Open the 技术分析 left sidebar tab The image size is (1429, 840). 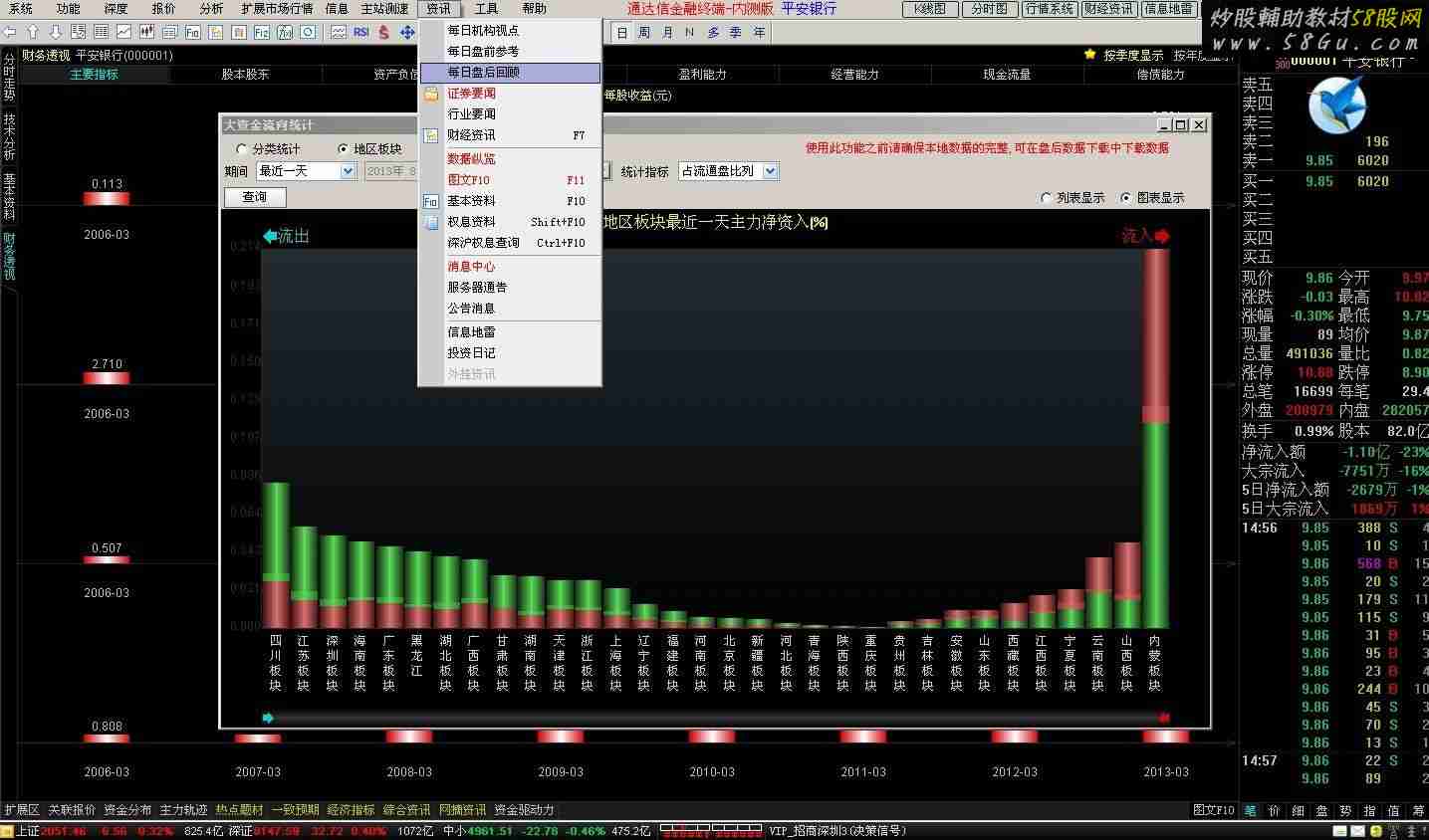pos(9,137)
